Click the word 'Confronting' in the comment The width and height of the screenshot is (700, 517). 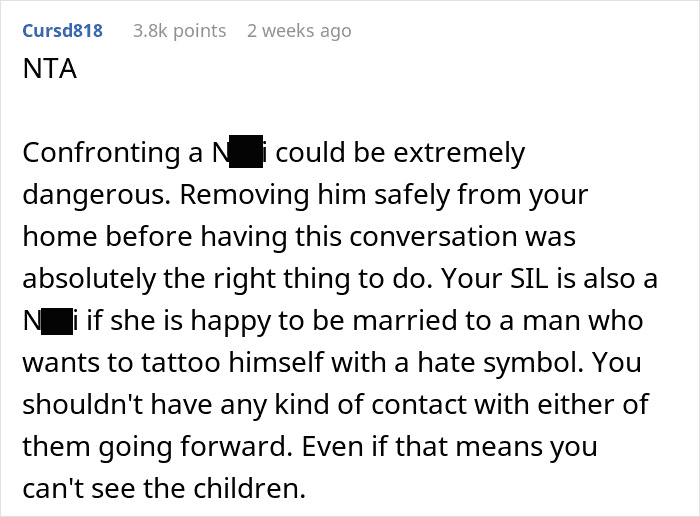tap(101, 153)
